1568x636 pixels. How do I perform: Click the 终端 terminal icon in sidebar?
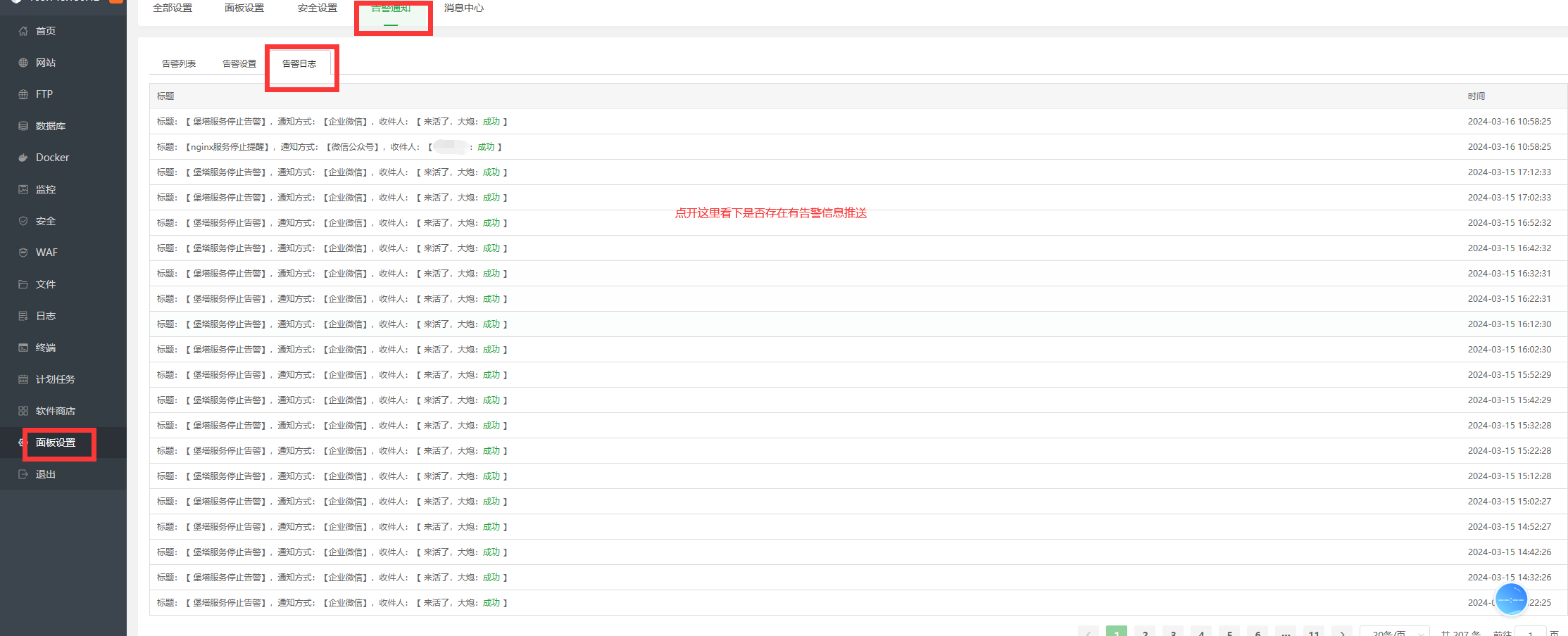click(x=23, y=348)
